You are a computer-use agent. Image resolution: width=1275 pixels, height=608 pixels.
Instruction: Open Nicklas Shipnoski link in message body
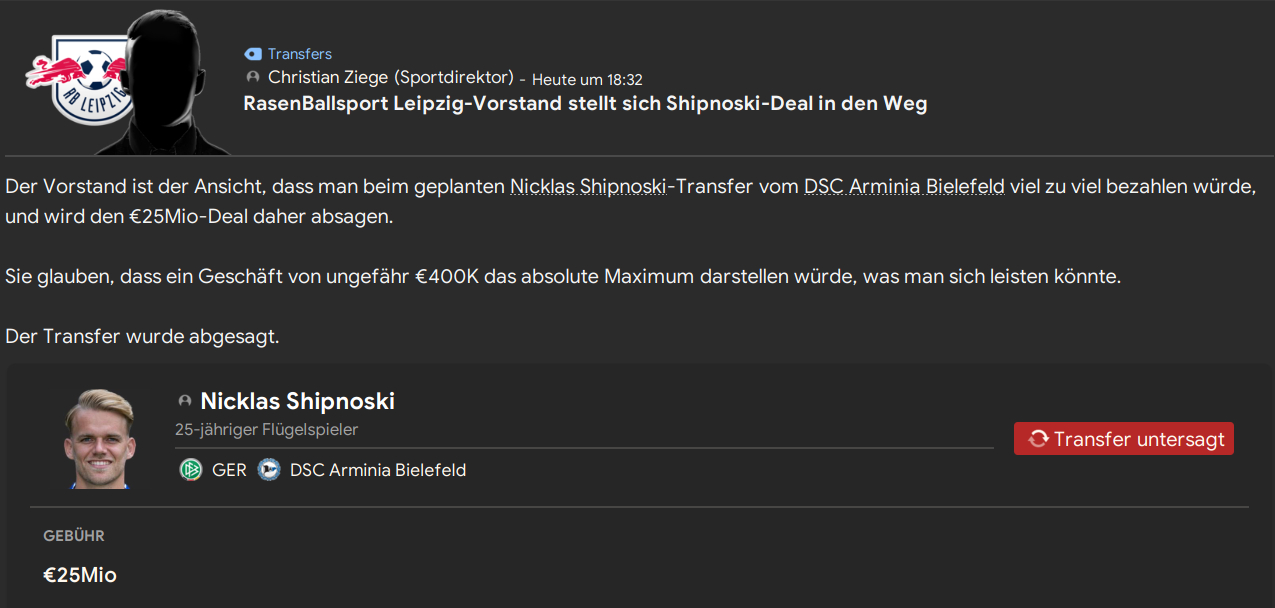pyautogui.click(x=588, y=186)
